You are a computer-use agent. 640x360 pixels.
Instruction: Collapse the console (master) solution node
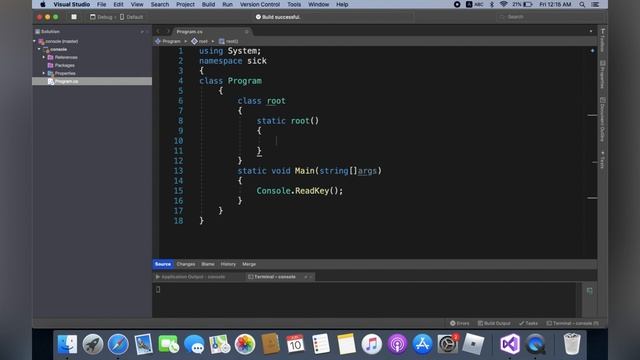[34, 41]
